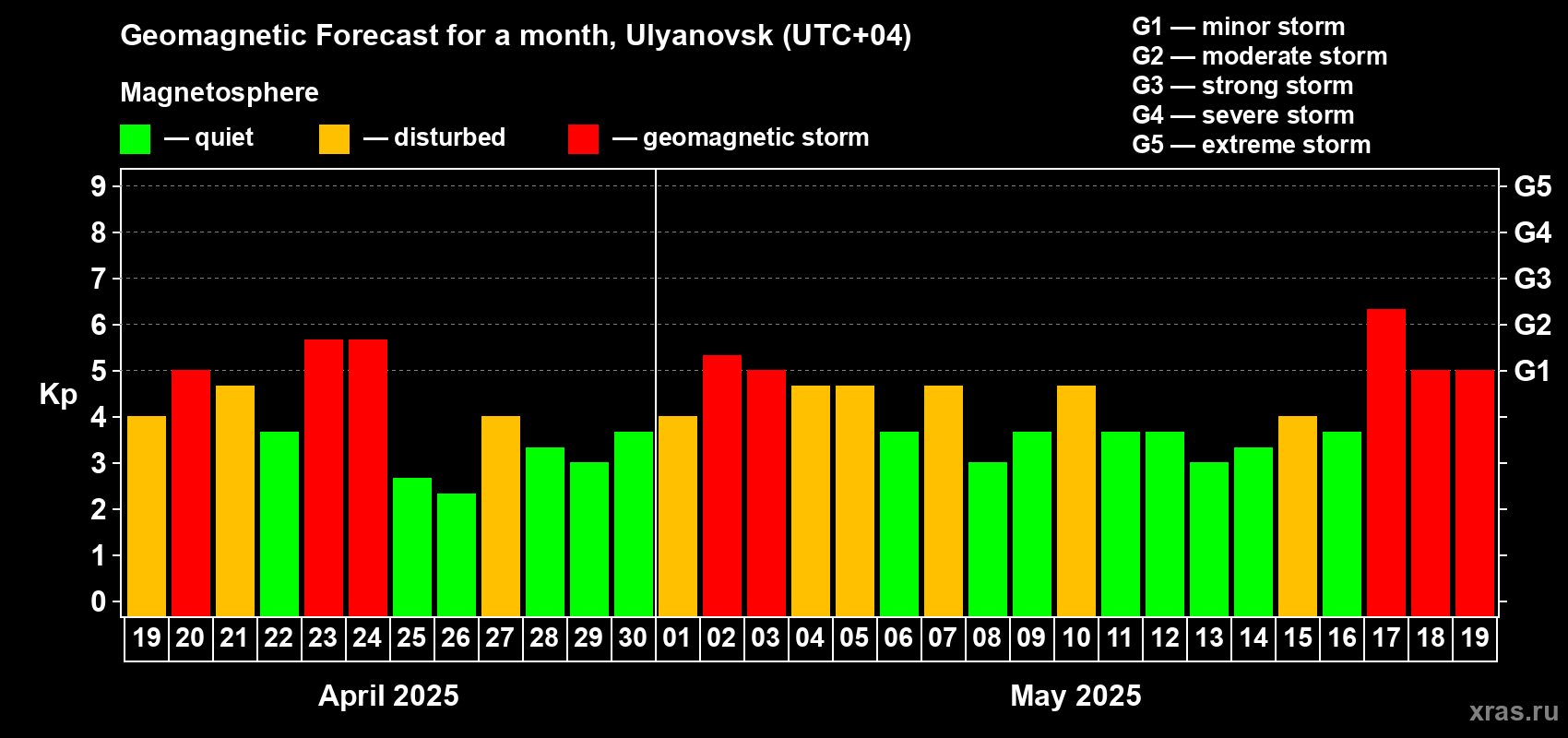Click the G1 — minor storm legend text
The width and height of the screenshot is (1568, 738).
click(x=1238, y=27)
